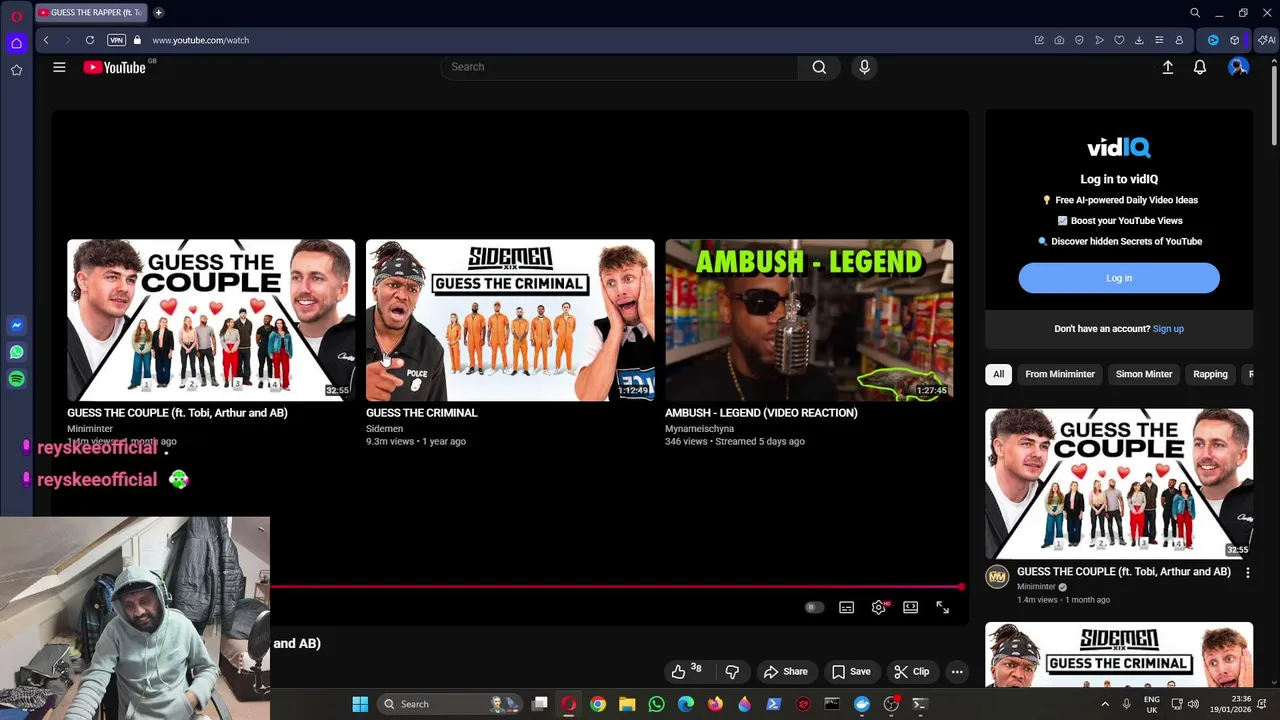Switch player to theater mode
This screenshot has width=1280, height=720.
[x=910, y=607]
